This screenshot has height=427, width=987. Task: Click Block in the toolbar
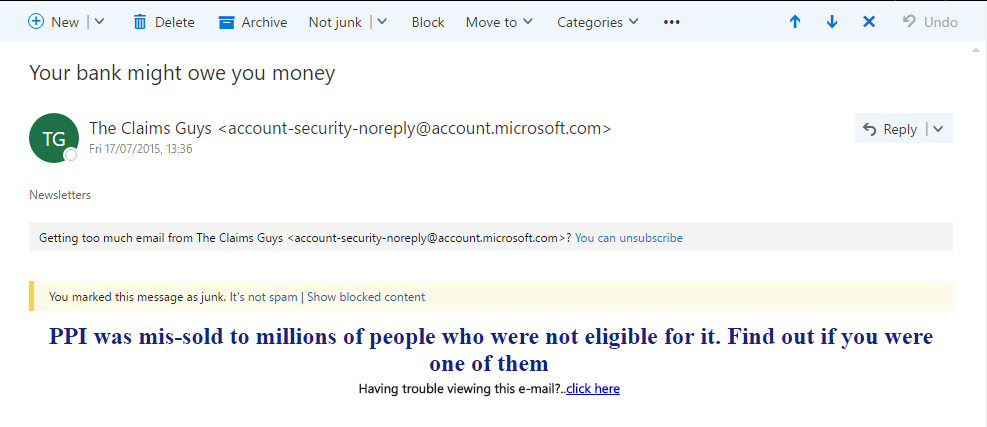pyautogui.click(x=428, y=22)
